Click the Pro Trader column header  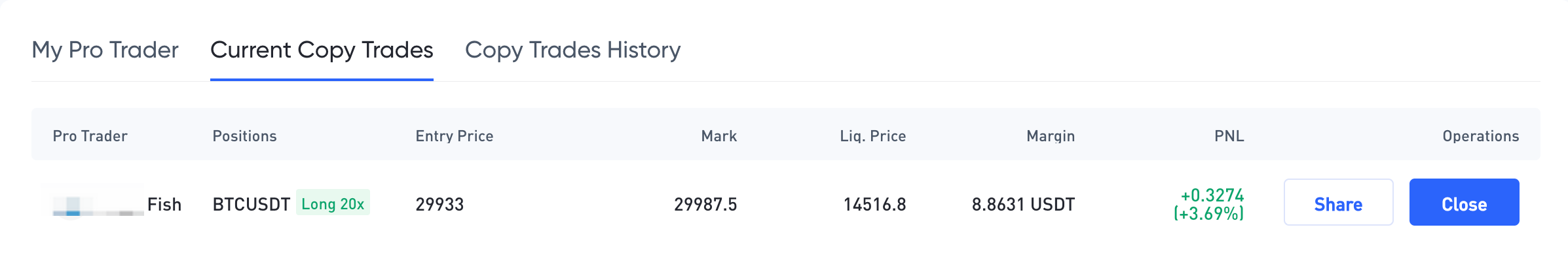click(90, 136)
